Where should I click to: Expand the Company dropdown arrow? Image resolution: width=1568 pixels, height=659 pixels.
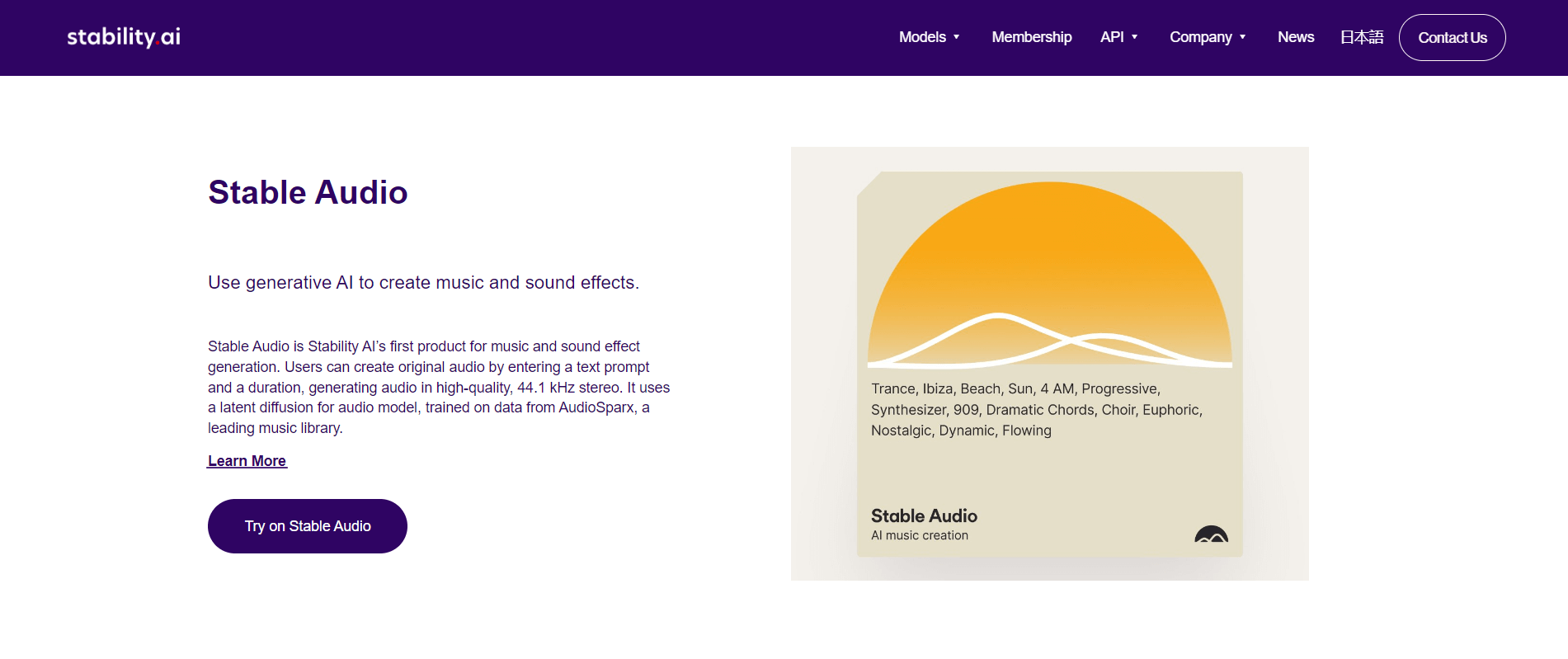click(1242, 37)
